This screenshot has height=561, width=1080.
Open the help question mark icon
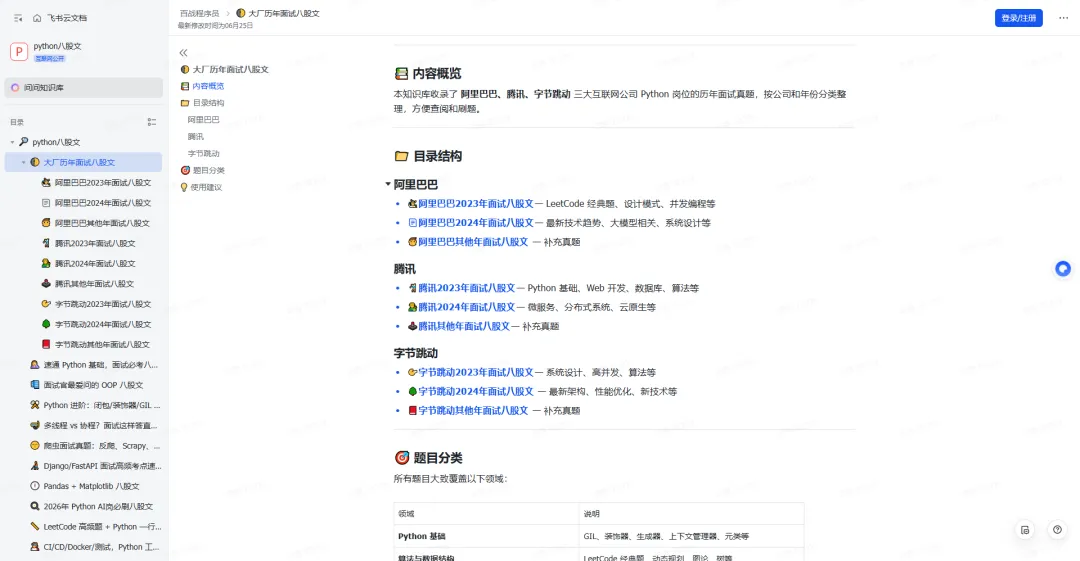click(x=1057, y=530)
